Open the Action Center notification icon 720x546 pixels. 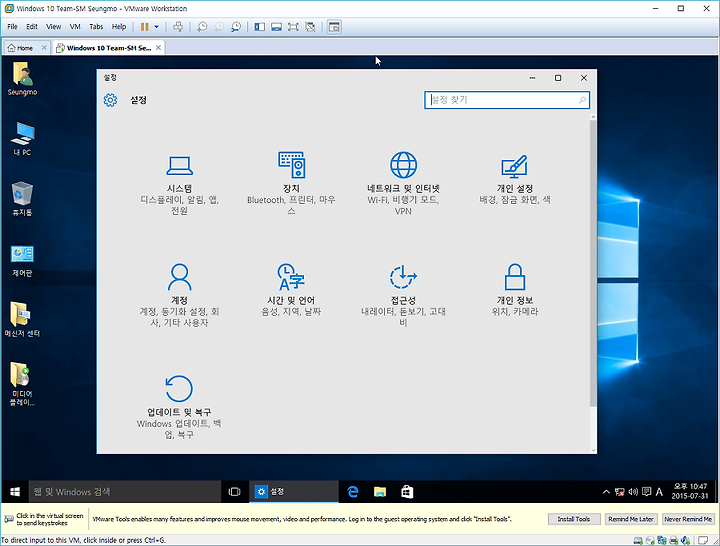(647, 492)
